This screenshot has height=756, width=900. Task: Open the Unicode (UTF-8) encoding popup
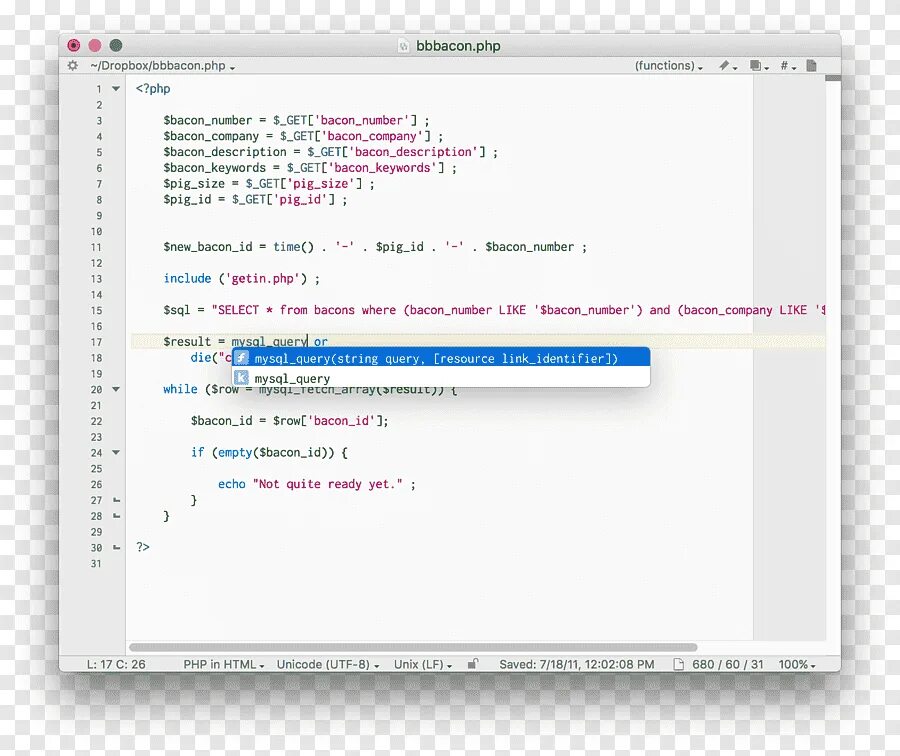[x=328, y=664]
